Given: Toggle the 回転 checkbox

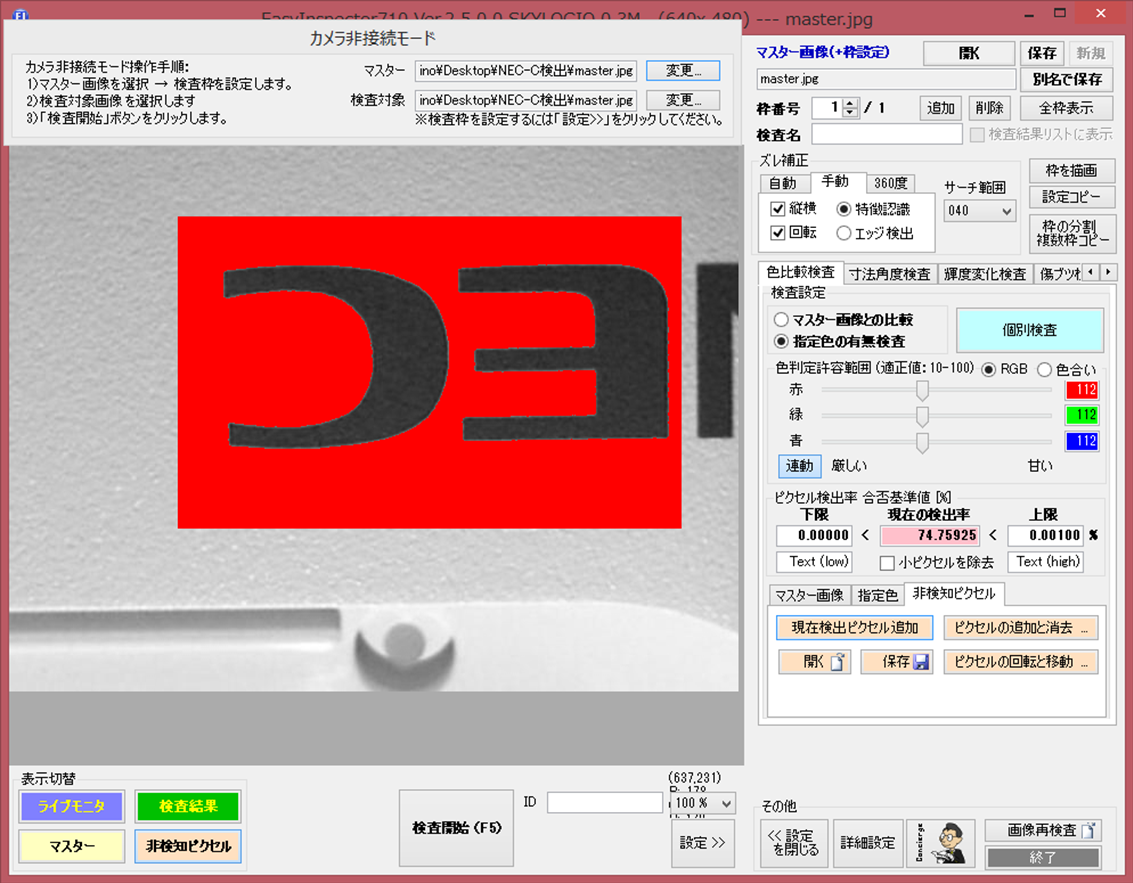Looking at the screenshot, I should pos(778,233).
